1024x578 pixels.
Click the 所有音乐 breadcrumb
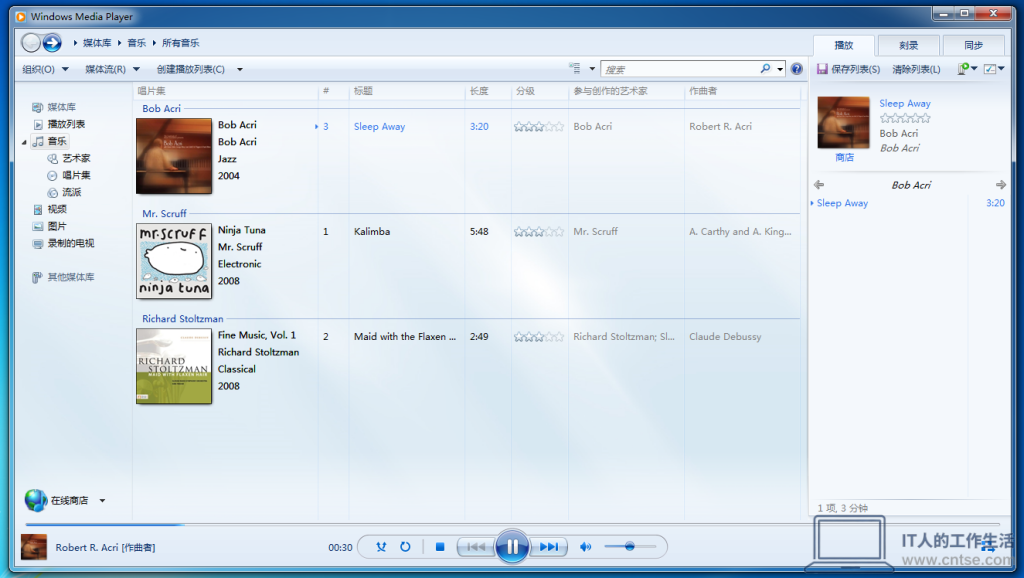pos(180,43)
